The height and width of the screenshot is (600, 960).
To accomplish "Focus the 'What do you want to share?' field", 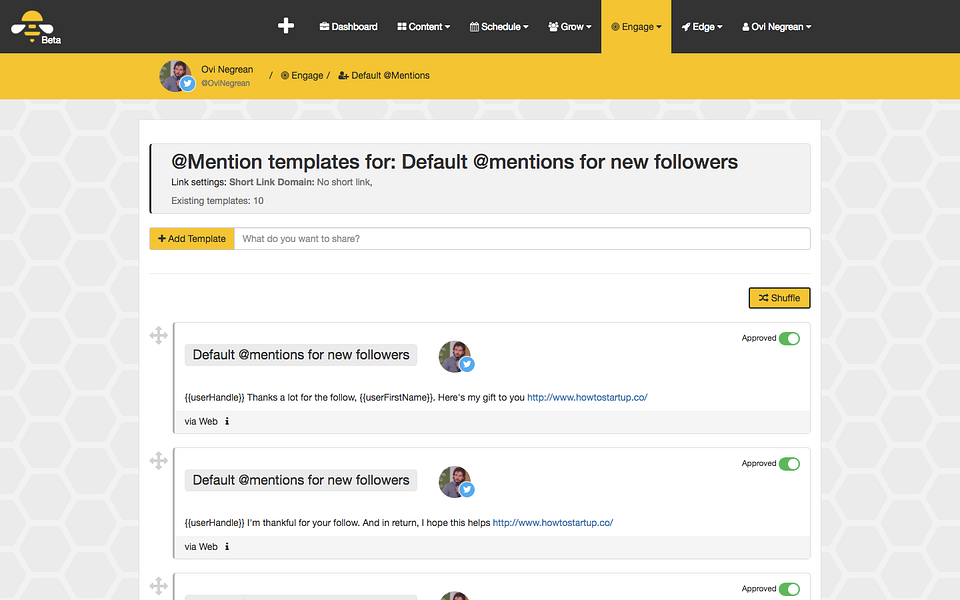I will [522, 239].
